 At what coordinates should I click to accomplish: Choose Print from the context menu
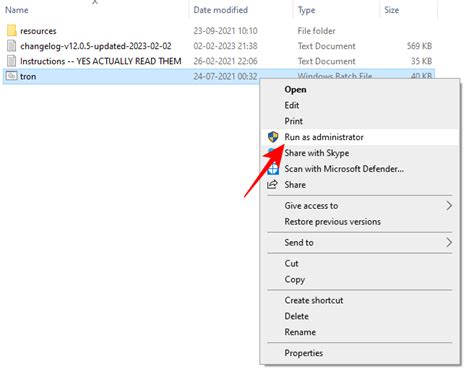coord(293,121)
